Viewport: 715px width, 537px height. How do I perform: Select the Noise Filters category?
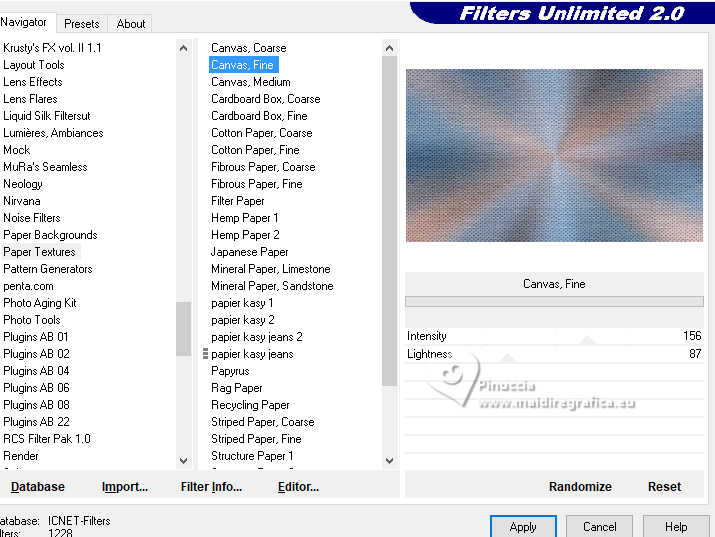pyautogui.click(x=32, y=218)
